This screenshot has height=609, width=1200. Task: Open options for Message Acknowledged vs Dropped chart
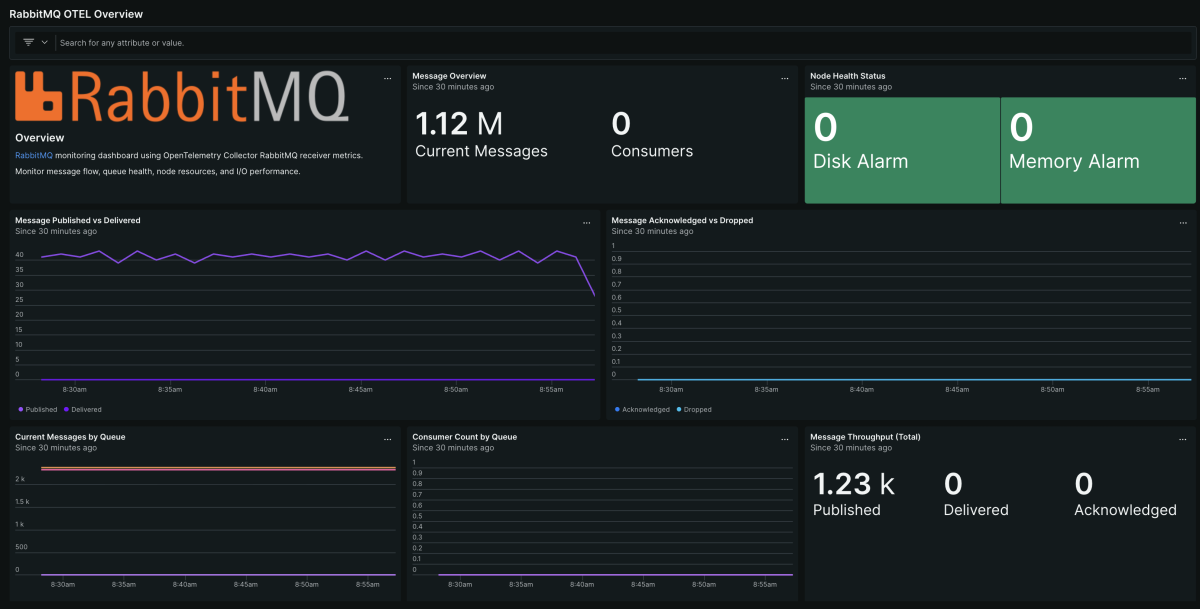[1183, 222]
